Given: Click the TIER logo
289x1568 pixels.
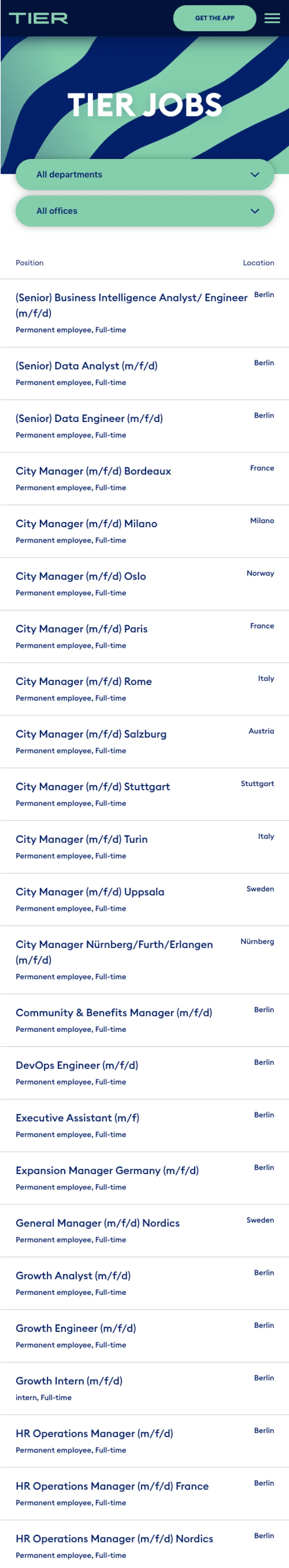Looking at the screenshot, I should [x=38, y=18].
